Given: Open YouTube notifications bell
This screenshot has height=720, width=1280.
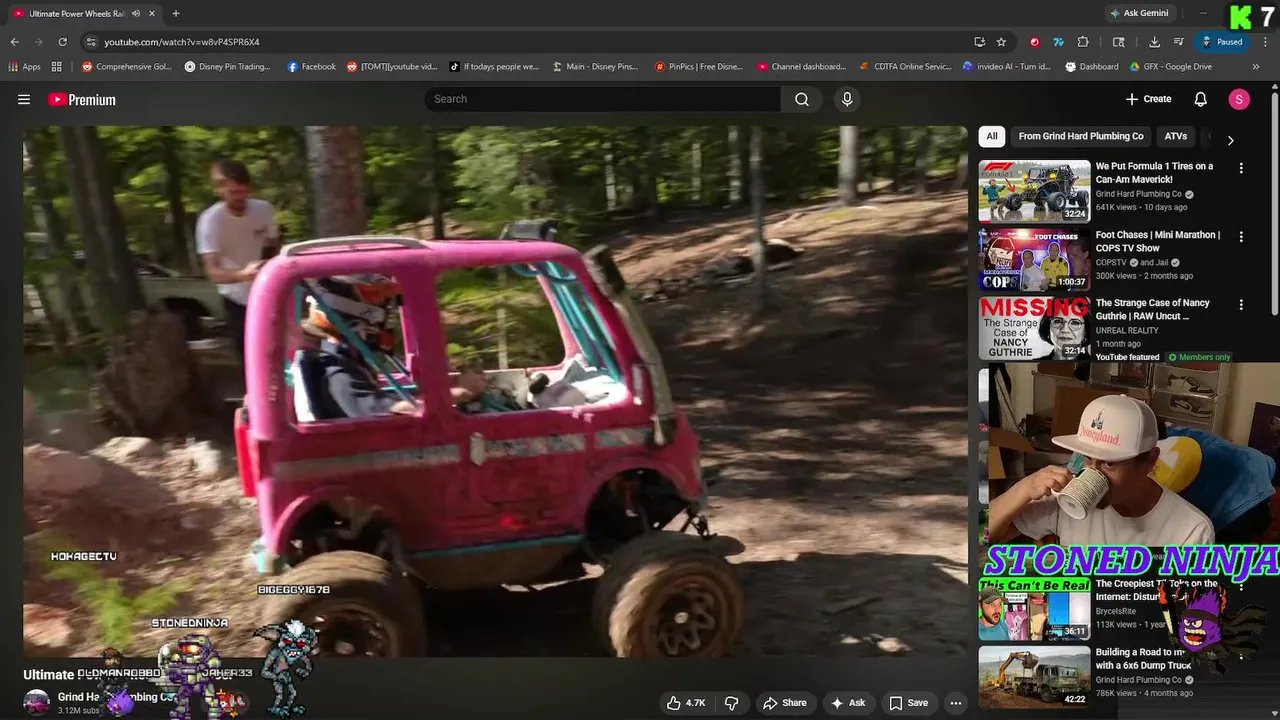Looking at the screenshot, I should click(x=1201, y=99).
